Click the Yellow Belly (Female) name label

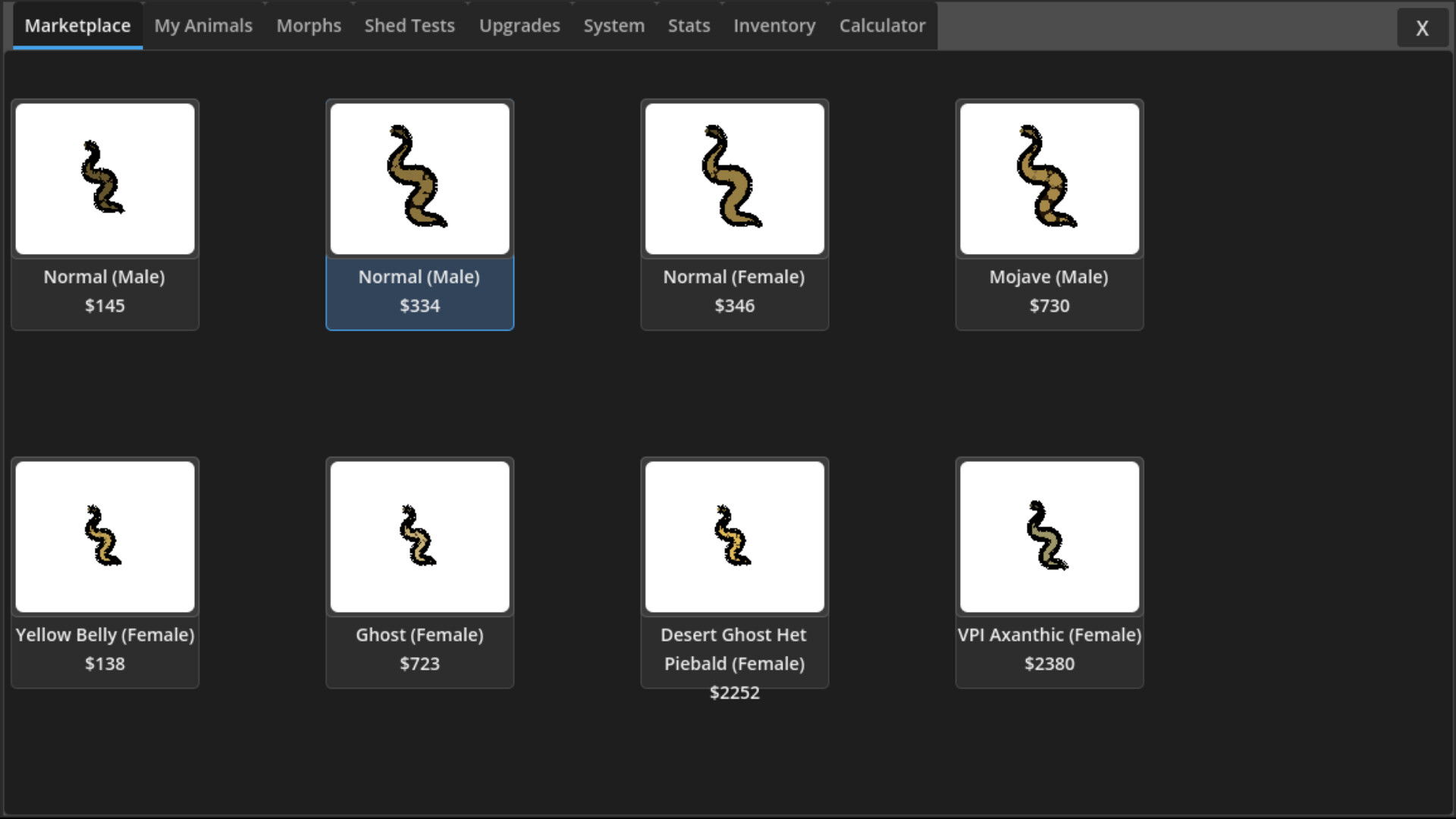click(x=105, y=635)
